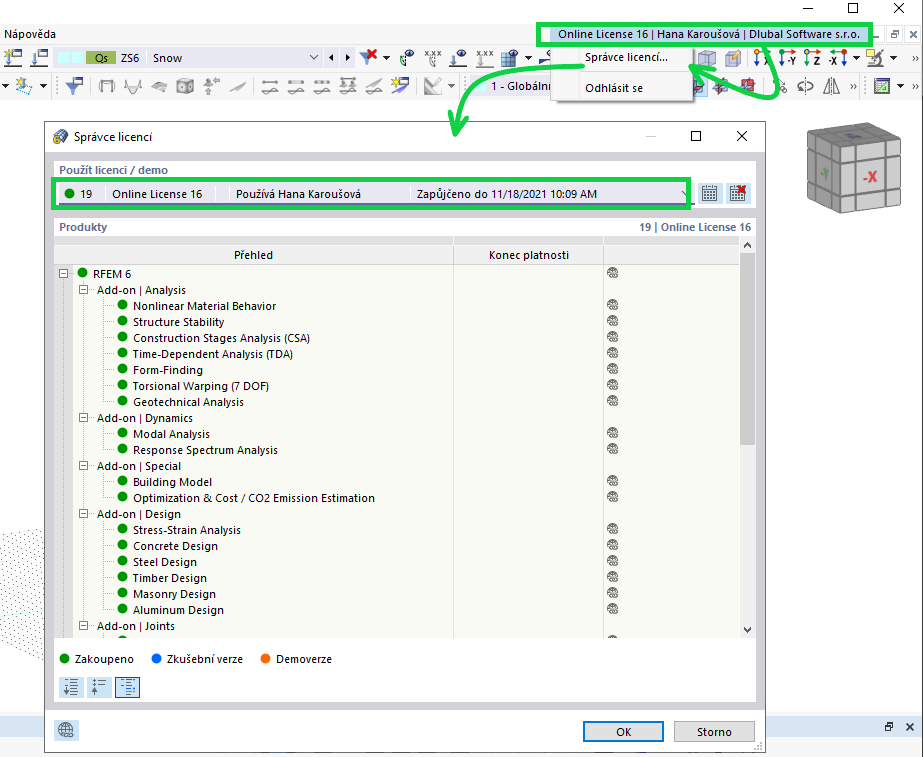The height and width of the screenshot is (757, 923).
Task: Collapse the Add-on | Dynamics node
Action: [x=84, y=417]
